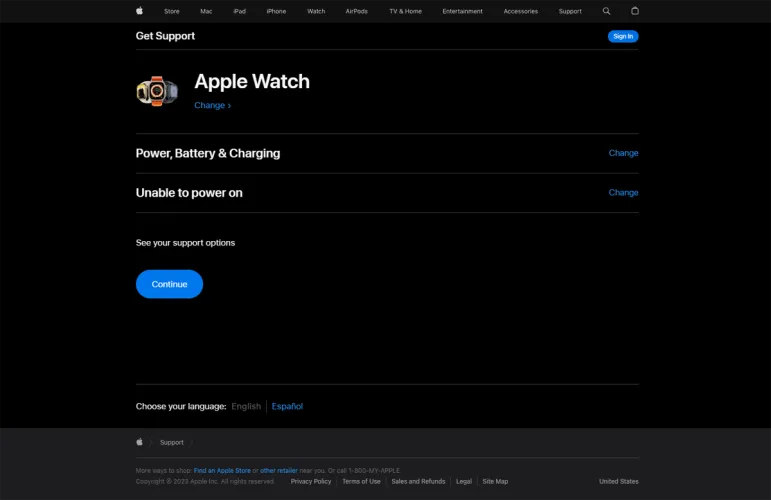The height and width of the screenshot is (500, 771).
Task: Open the Store menu
Action: 172,11
